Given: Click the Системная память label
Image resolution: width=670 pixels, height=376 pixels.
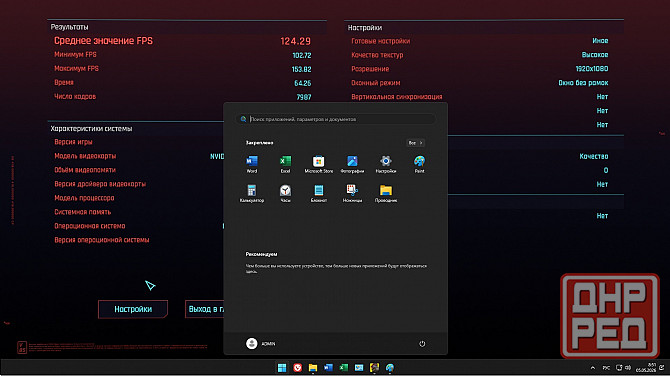Looking at the screenshot, I should [x=82, y=212].
